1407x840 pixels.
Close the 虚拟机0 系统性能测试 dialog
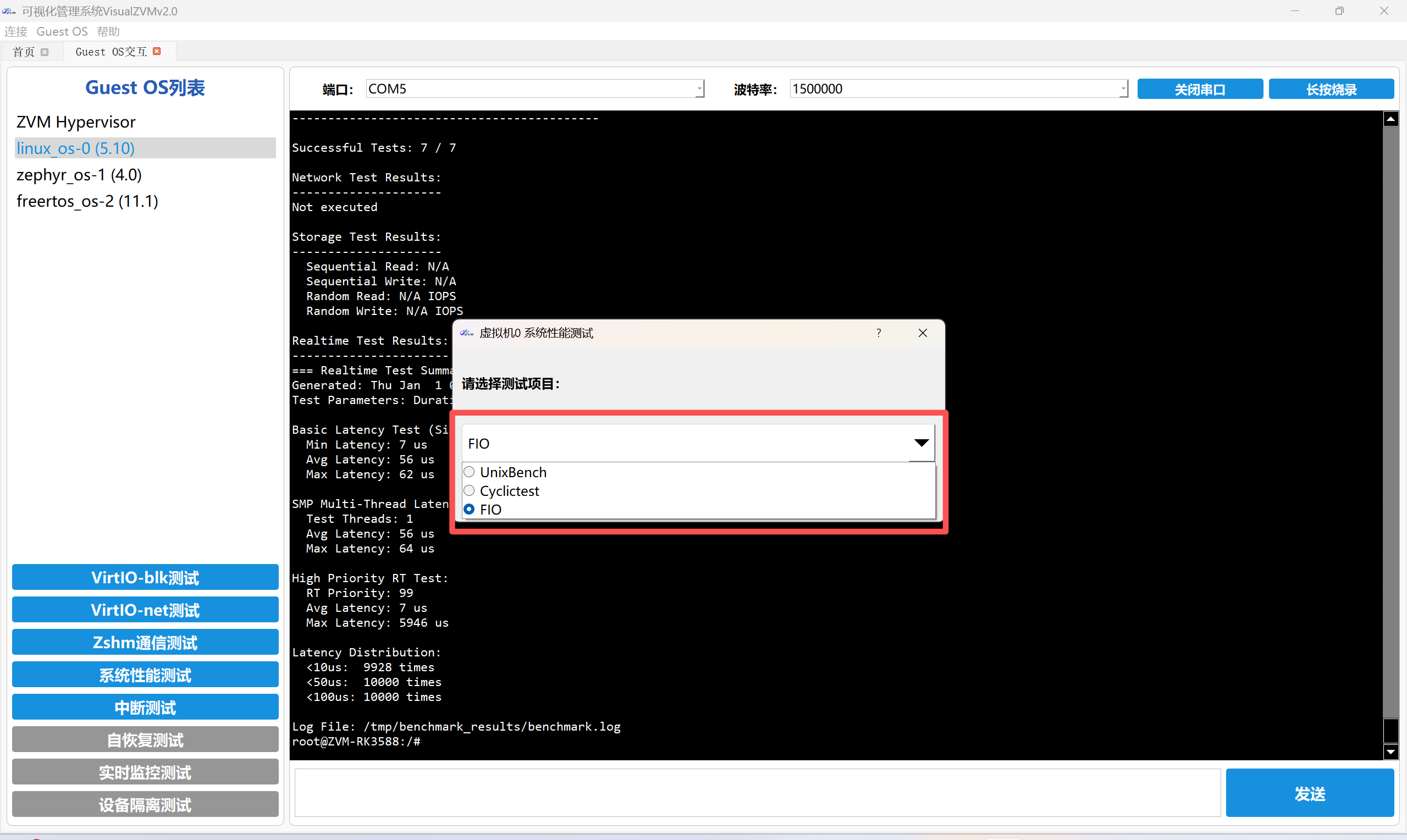click(923, 333)
